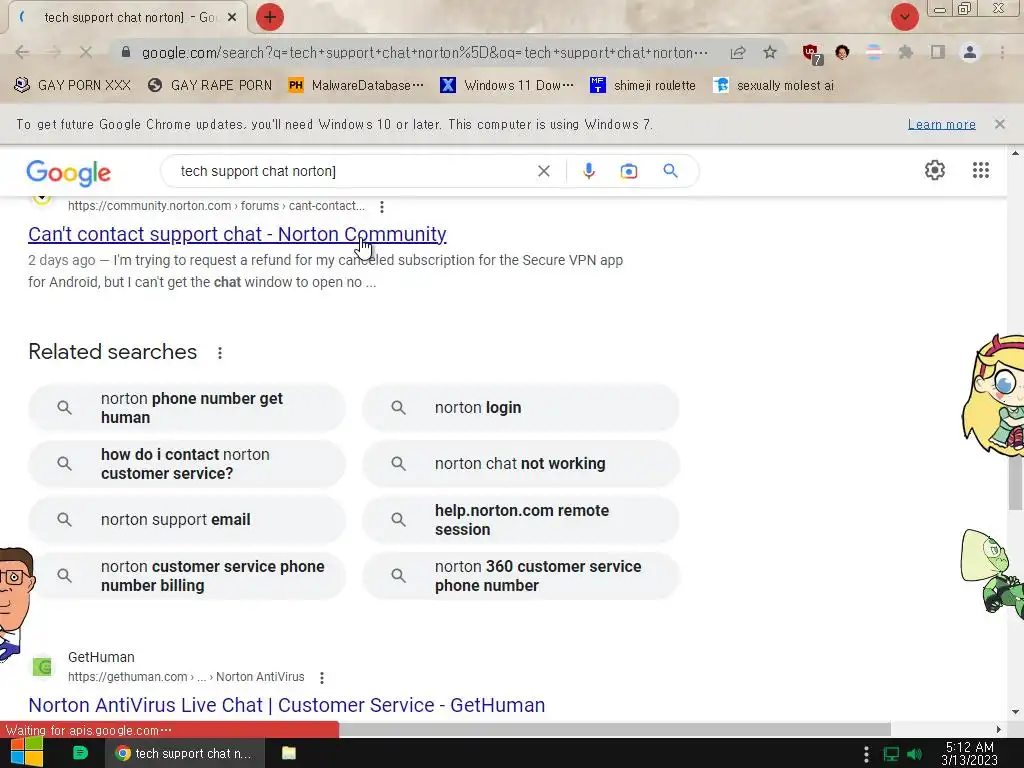
Task: Open 'Norton AntiVirus Live Chat' GetHuman link
Action: (x=287, y=705)
